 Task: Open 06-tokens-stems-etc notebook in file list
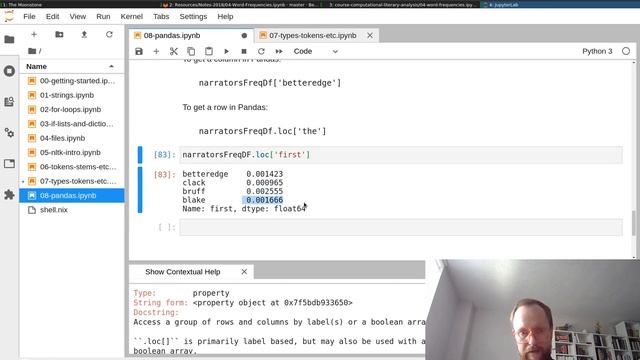click(x=72, y=167)
